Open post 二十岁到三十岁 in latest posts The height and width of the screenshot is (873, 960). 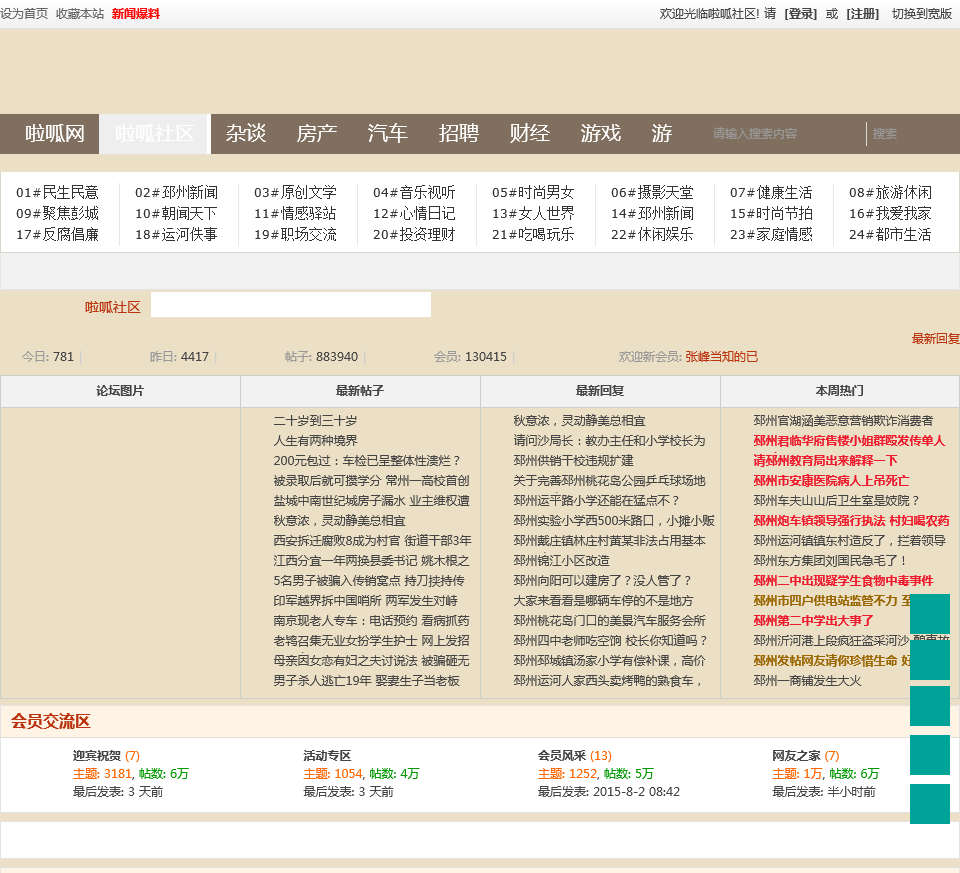315,421
